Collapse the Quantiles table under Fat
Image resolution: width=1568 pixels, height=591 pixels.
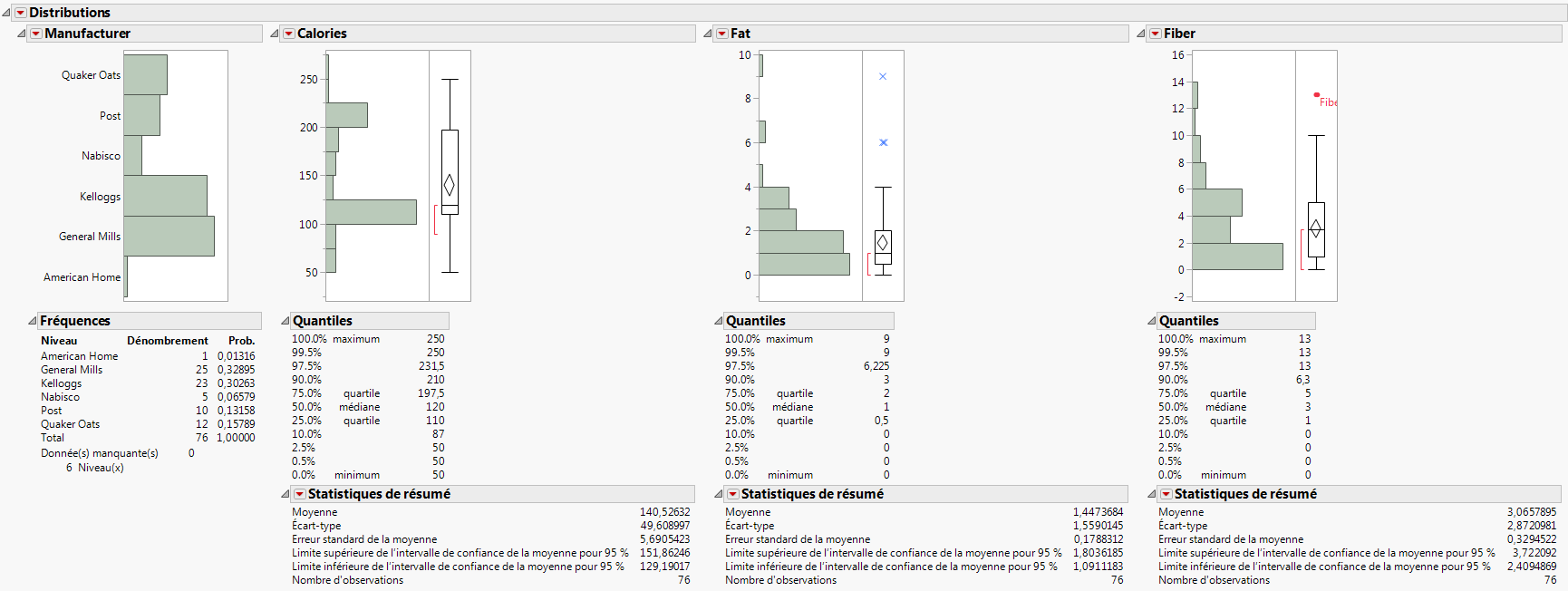click(719, 321)
